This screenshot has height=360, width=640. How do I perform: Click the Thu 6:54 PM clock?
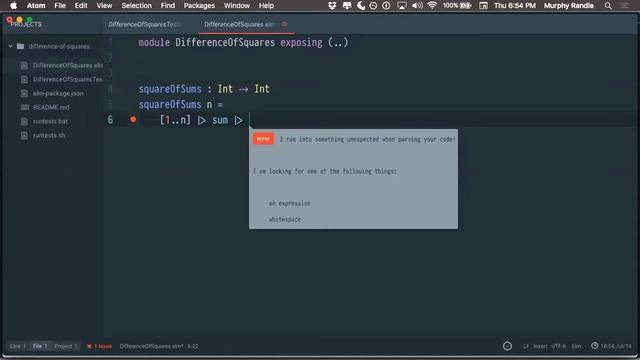(x=515, y=6)
